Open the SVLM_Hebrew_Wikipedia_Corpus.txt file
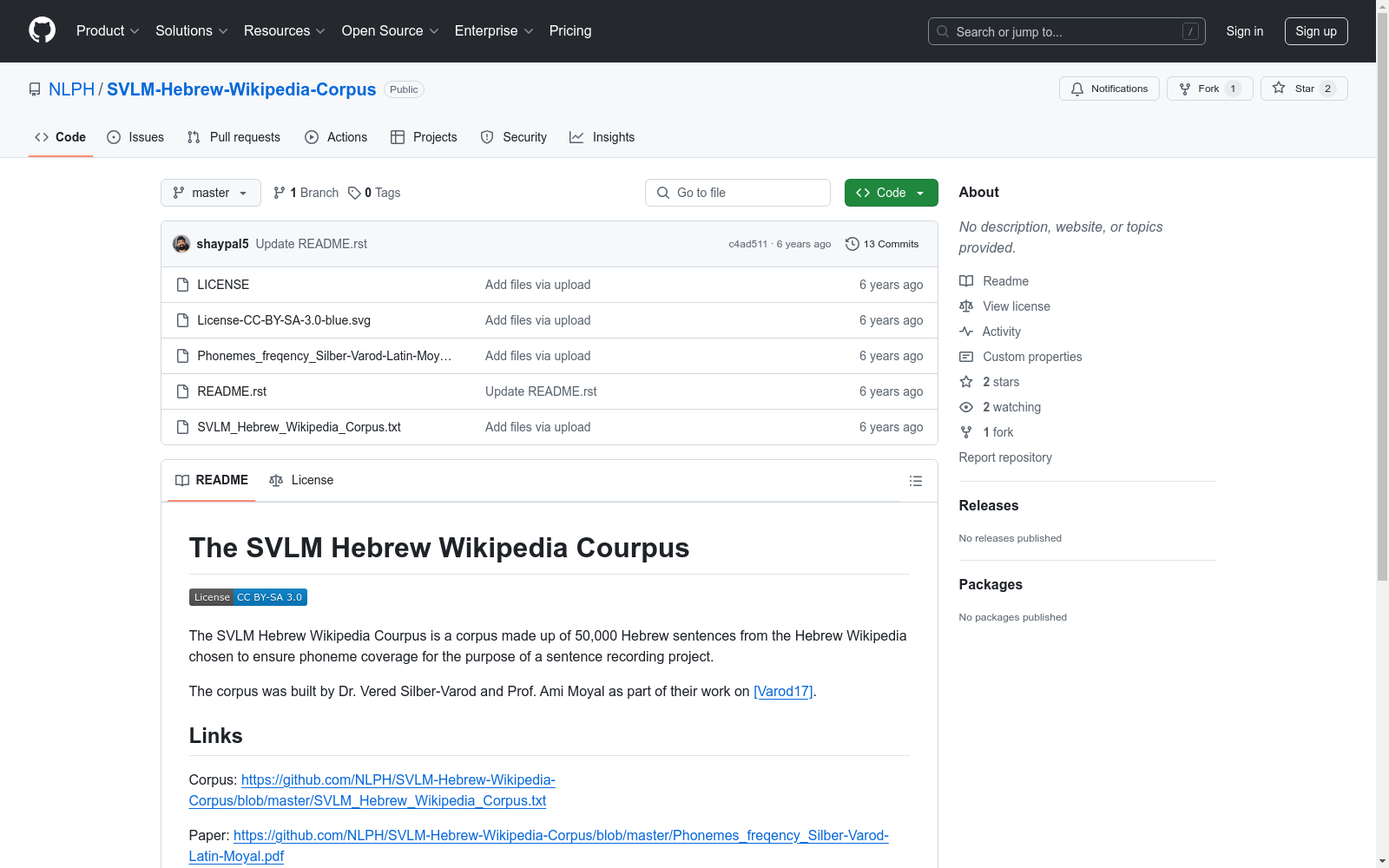 tap(299, 427)
